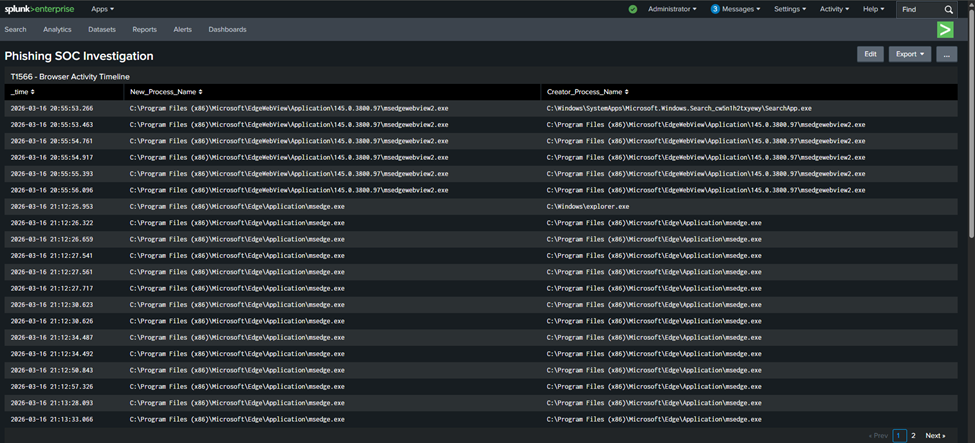Select timestamp 2026-03-16 21:12:30.623
Viewport: 975px width, 443px height.
coord(52,304)
